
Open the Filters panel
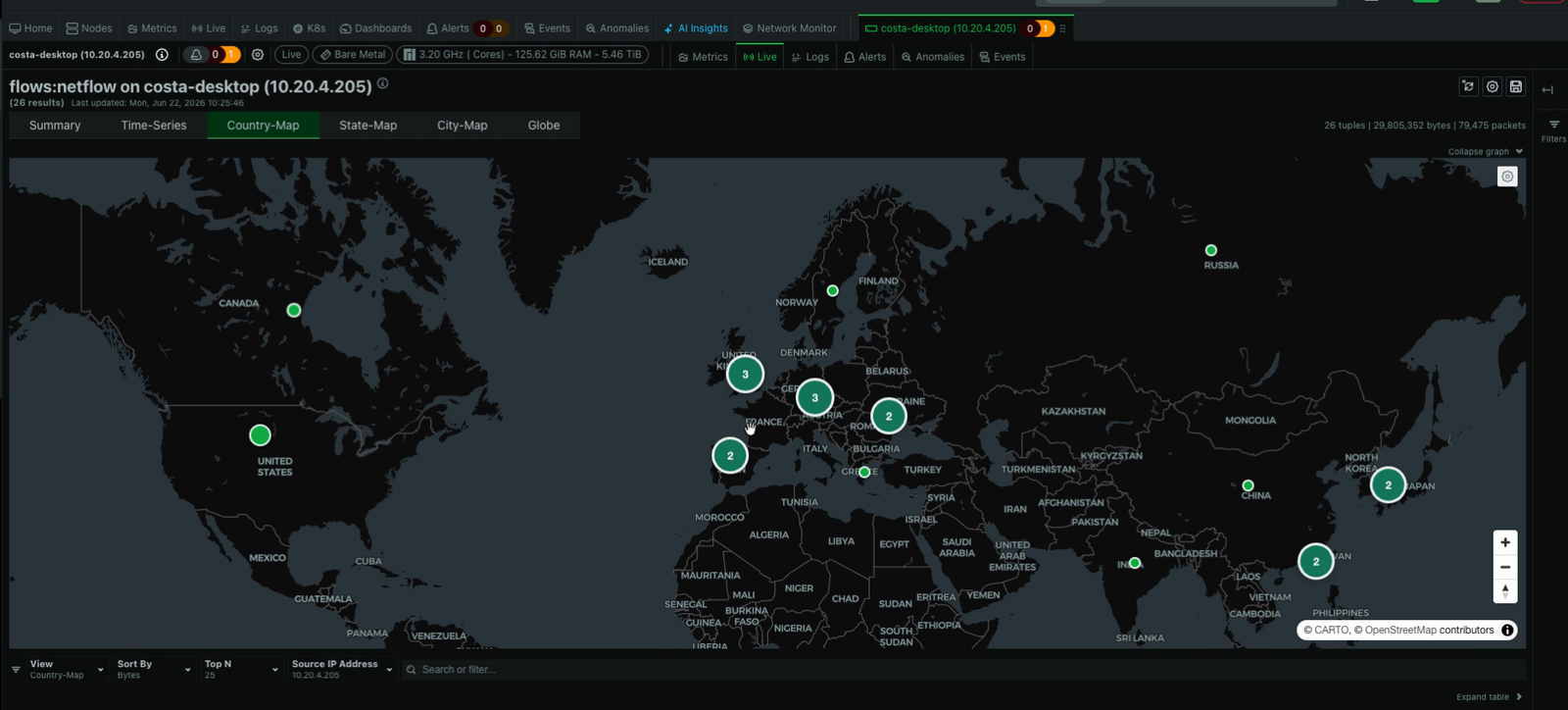point(1553,130)
